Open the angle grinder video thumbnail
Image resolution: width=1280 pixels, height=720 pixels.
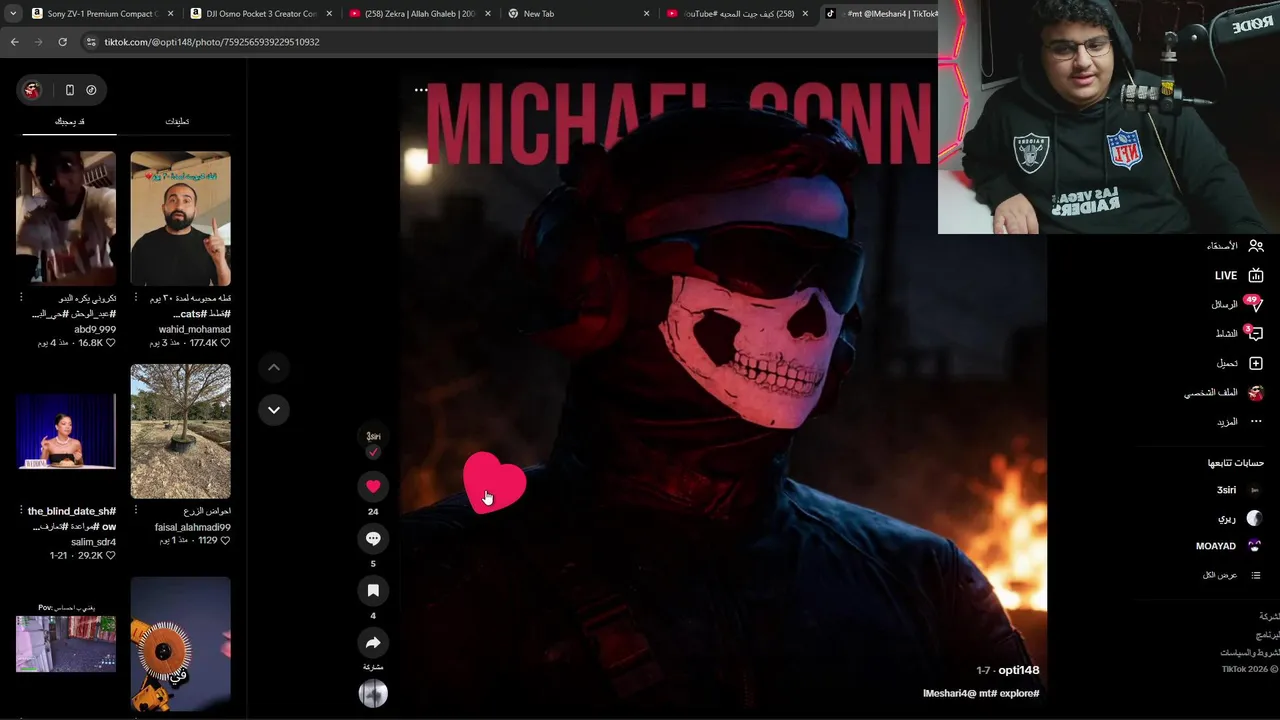coord(180,644)
